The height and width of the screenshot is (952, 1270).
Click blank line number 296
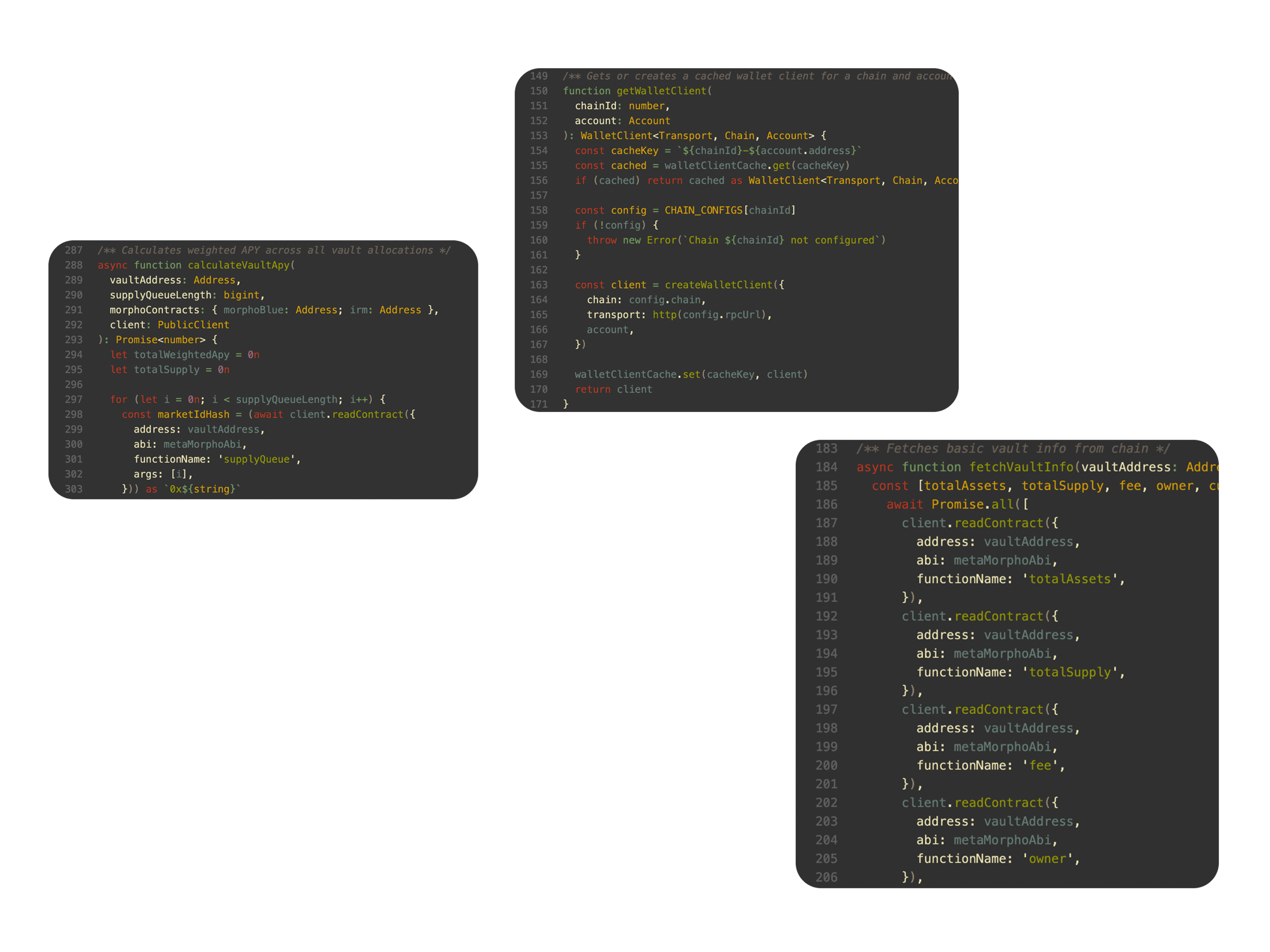click(x=73, y=384)
